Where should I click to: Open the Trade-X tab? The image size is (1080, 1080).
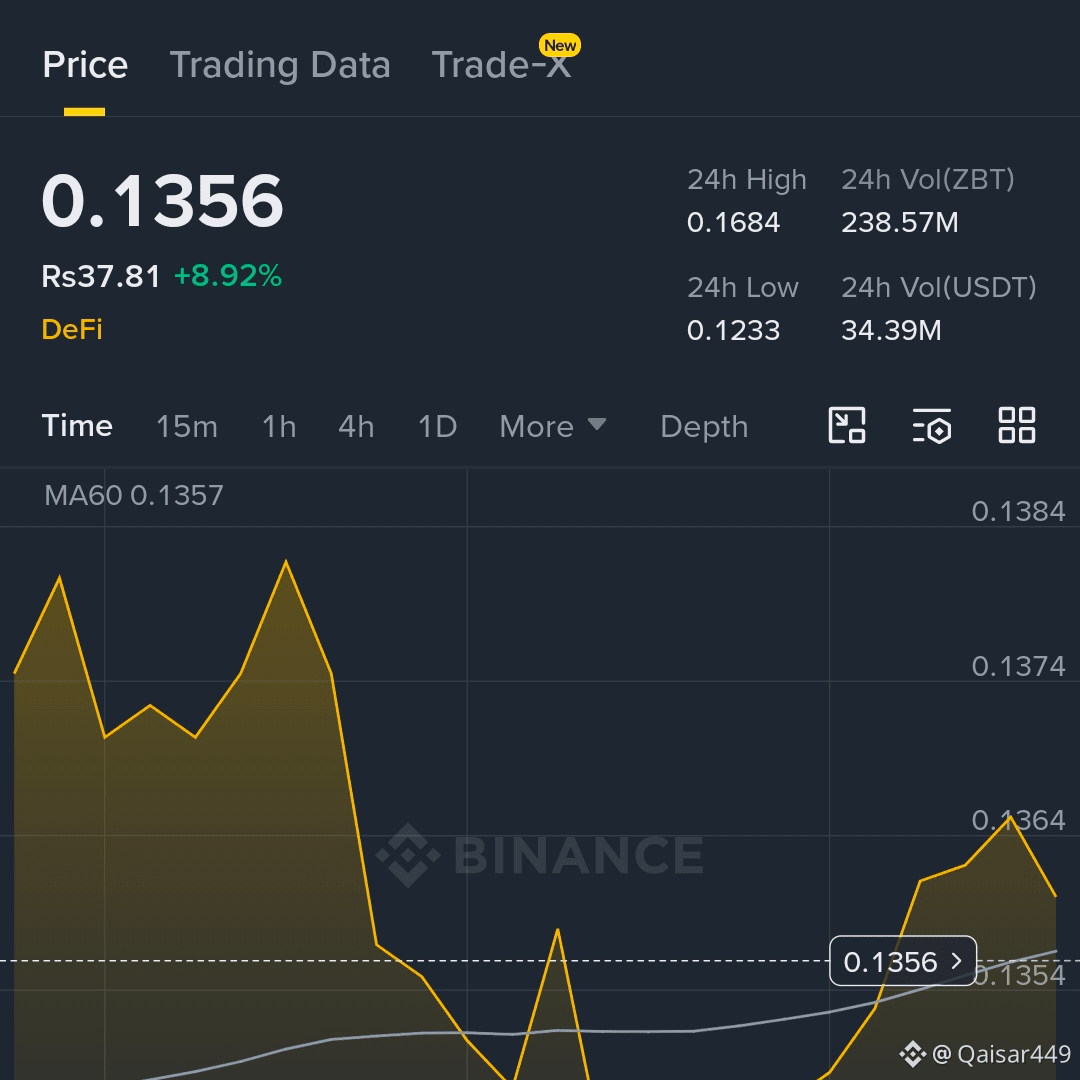[501, 65]
